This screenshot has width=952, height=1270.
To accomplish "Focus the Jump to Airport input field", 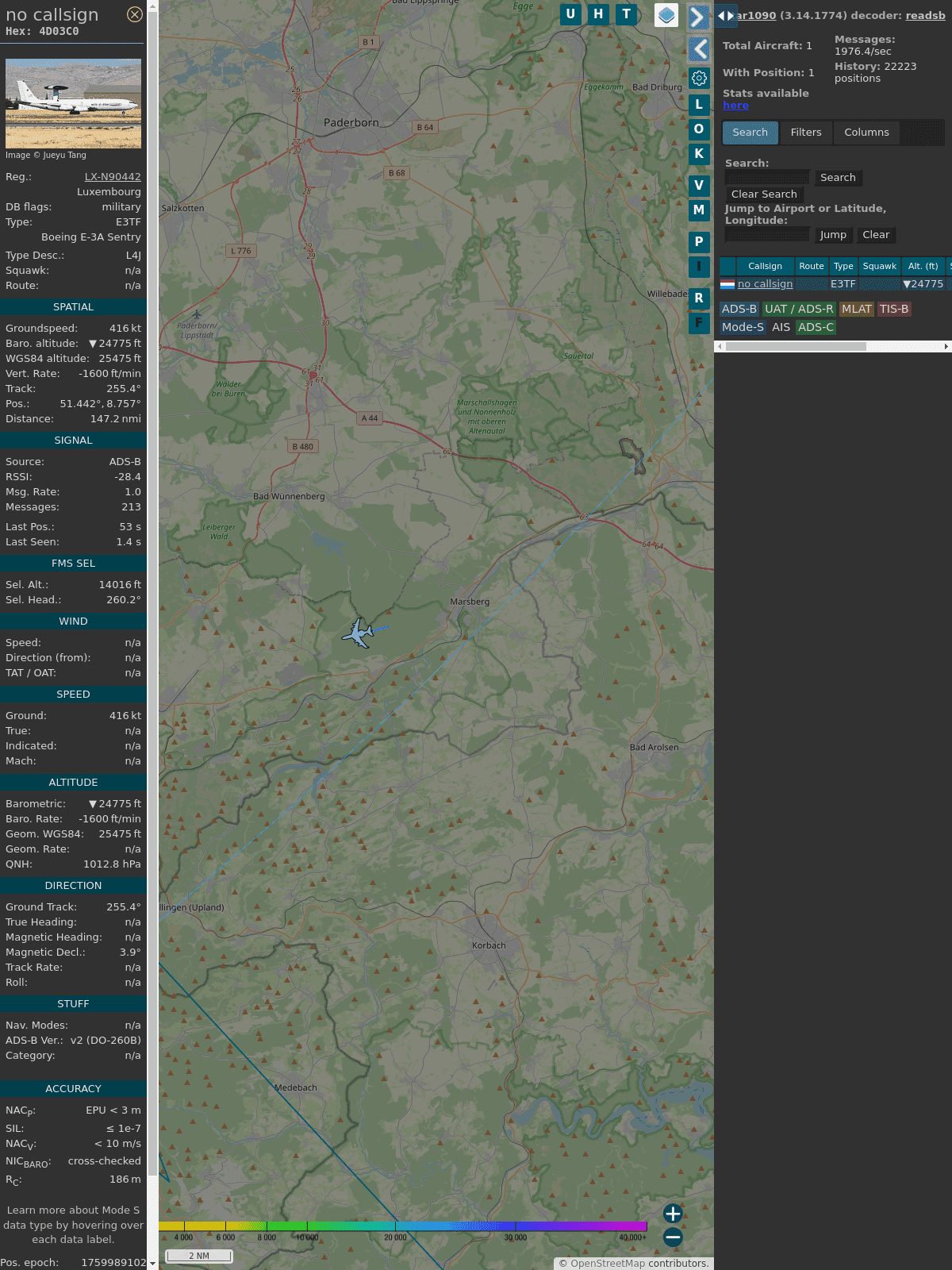I will [767, 235].
